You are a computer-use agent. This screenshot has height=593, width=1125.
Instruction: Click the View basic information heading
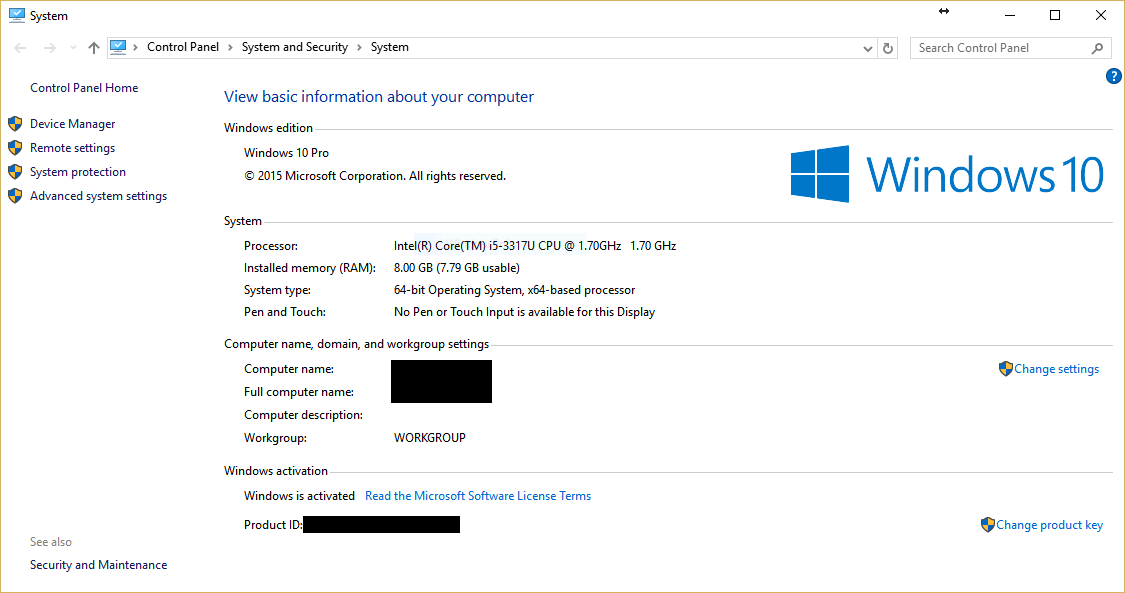coord(379,97)
